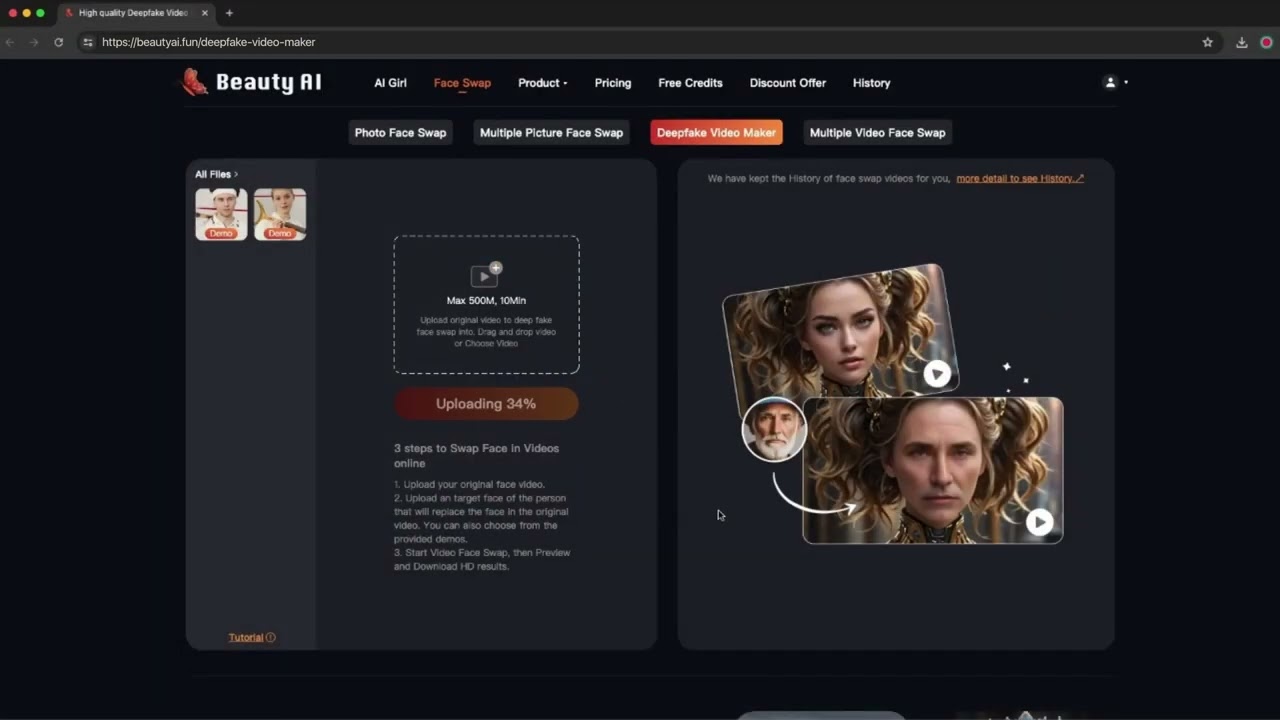Click the info icon beside Tutorial

pos(271,638)
